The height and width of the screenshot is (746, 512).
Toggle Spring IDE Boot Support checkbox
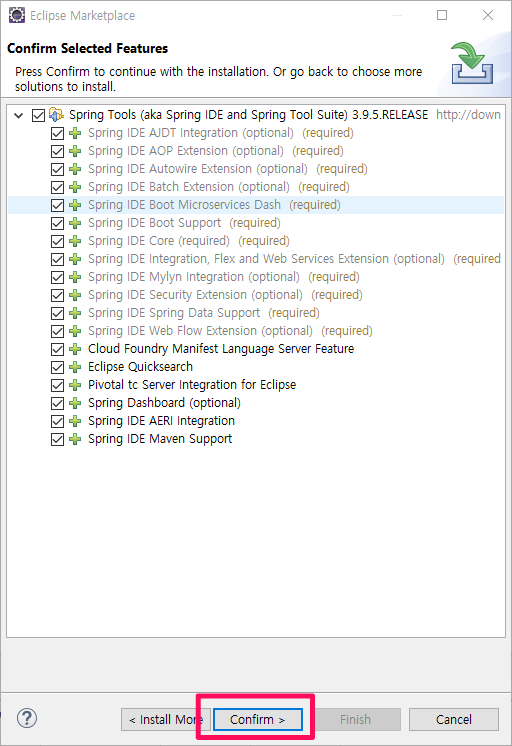[57, 223]
